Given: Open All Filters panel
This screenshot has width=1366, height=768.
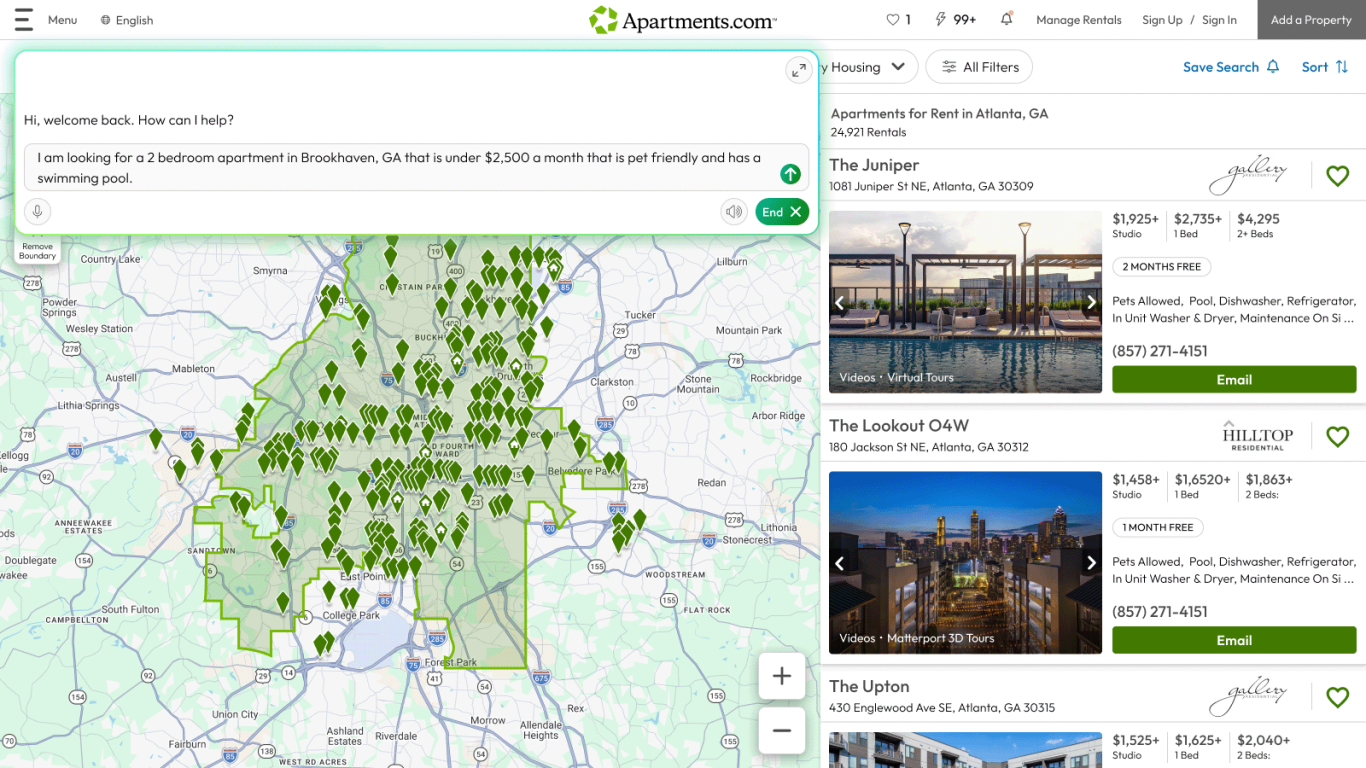Looking at the screenshot, I should tap(979, 67).
